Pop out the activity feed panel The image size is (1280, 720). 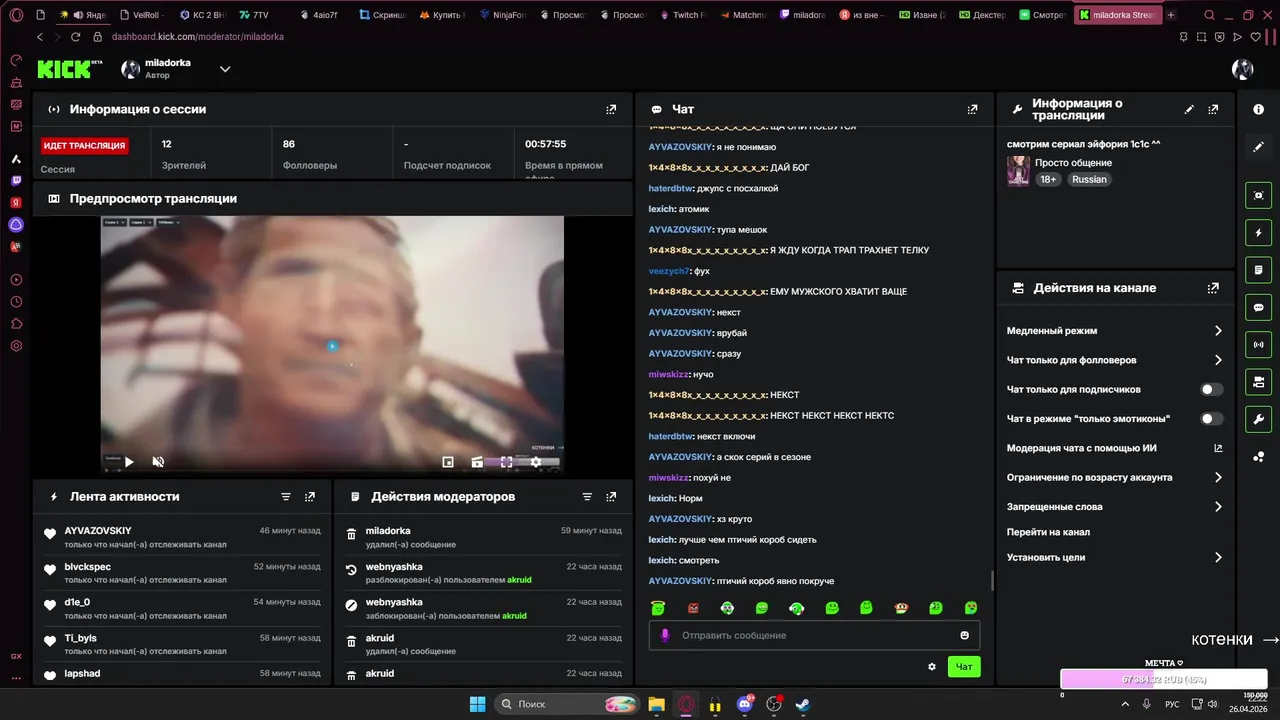(x=310, y=496)
